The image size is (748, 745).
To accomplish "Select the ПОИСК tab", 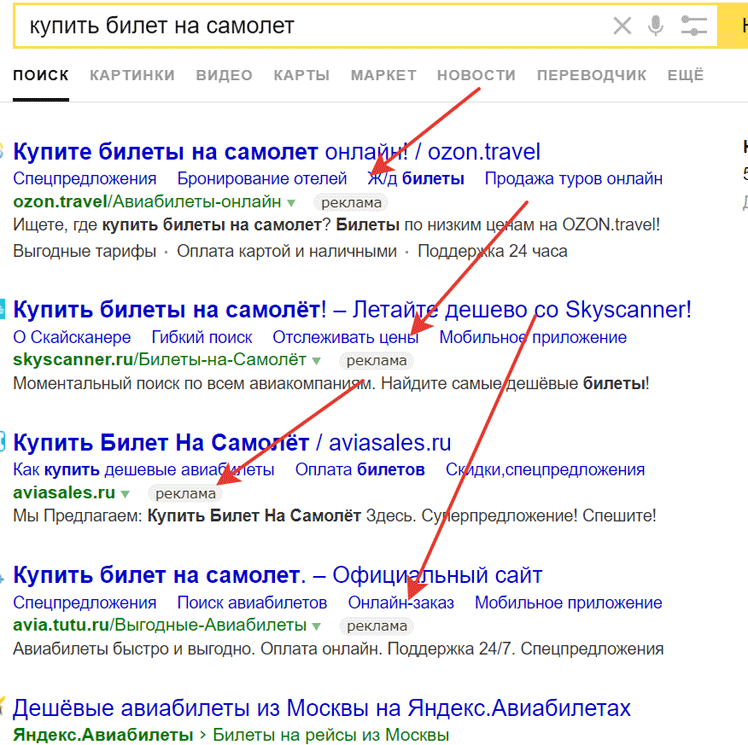I will tap(41, 75).
